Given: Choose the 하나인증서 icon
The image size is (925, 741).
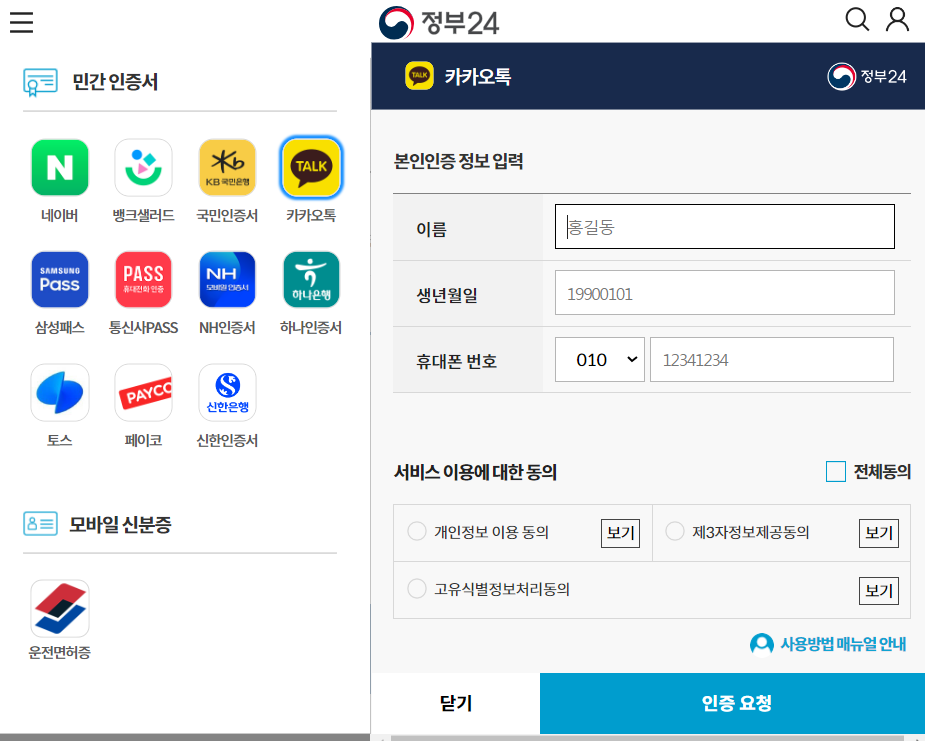Looking at the screenshot, I should click(311, 280).
